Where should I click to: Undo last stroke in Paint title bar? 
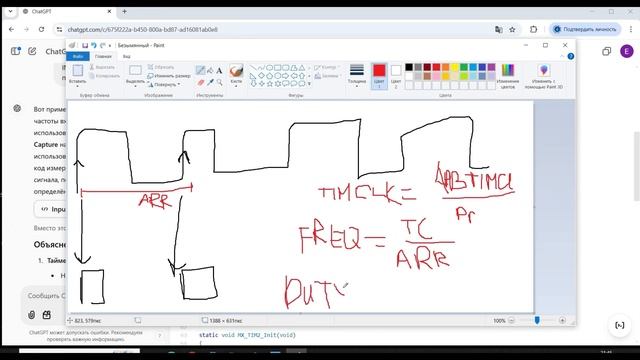[94, 45]
